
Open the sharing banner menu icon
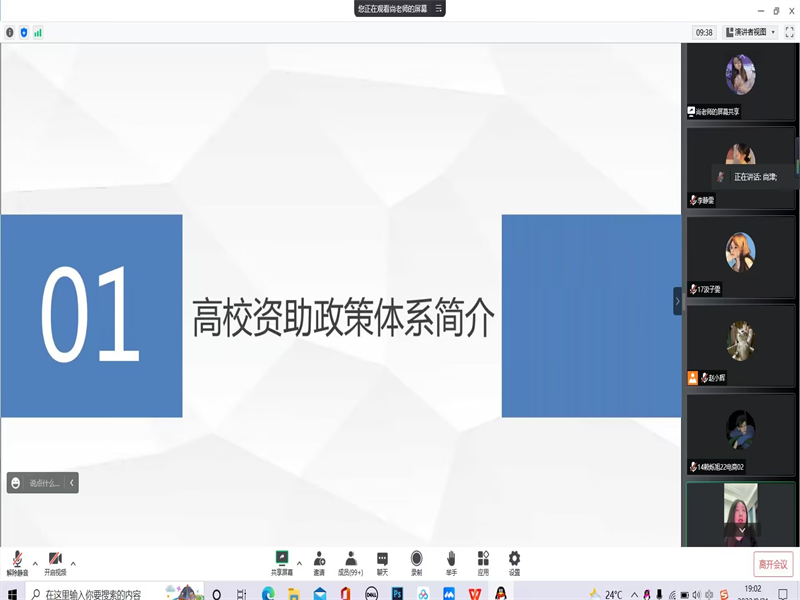(x=437, y=8)
